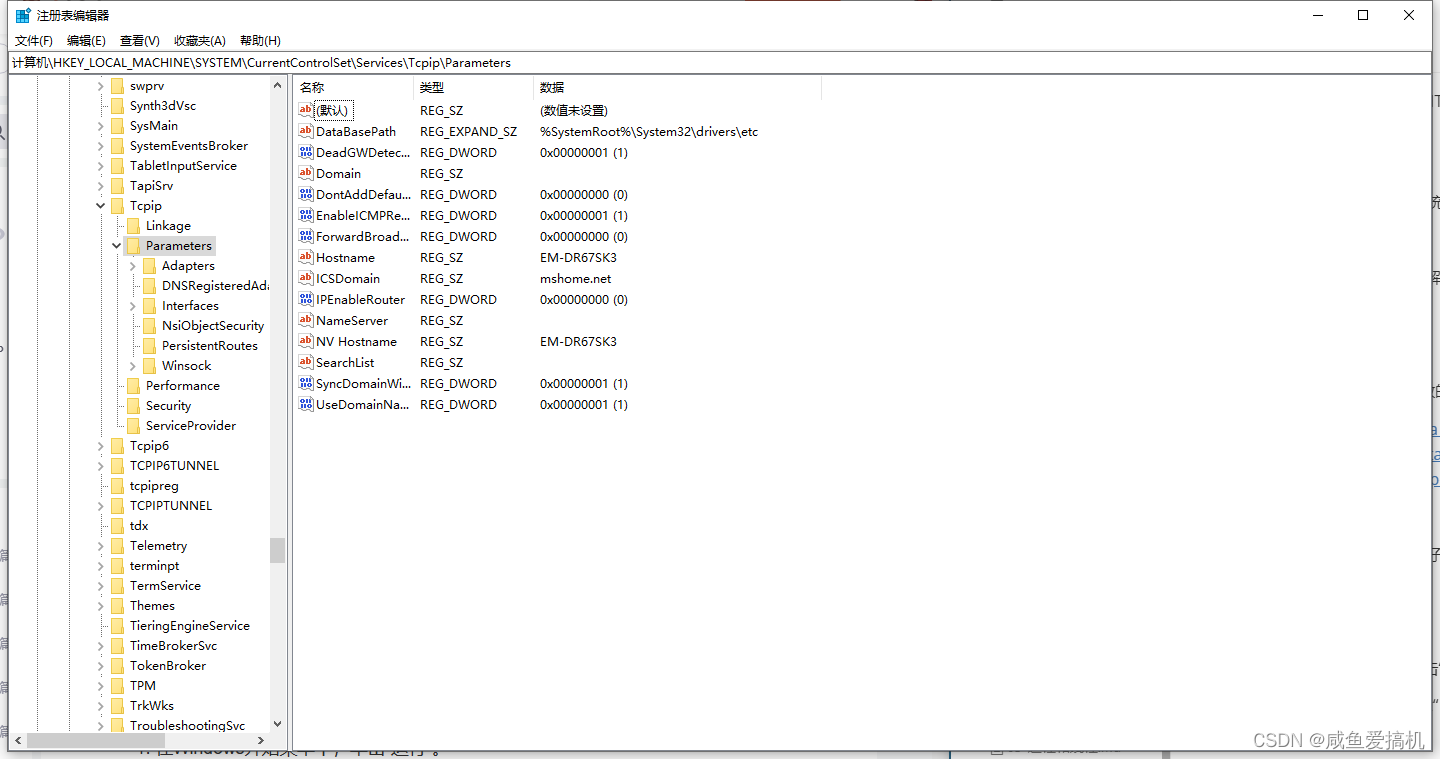Click the ServiceProvider folder icon

click(133, 425)
